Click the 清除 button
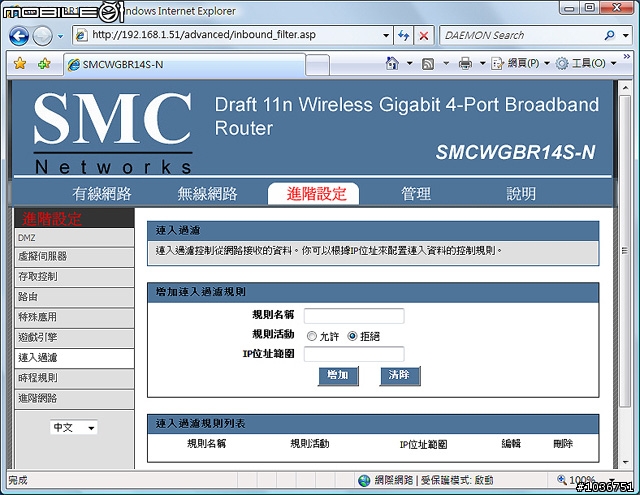The image size is (640, 495). coord(400,375)
